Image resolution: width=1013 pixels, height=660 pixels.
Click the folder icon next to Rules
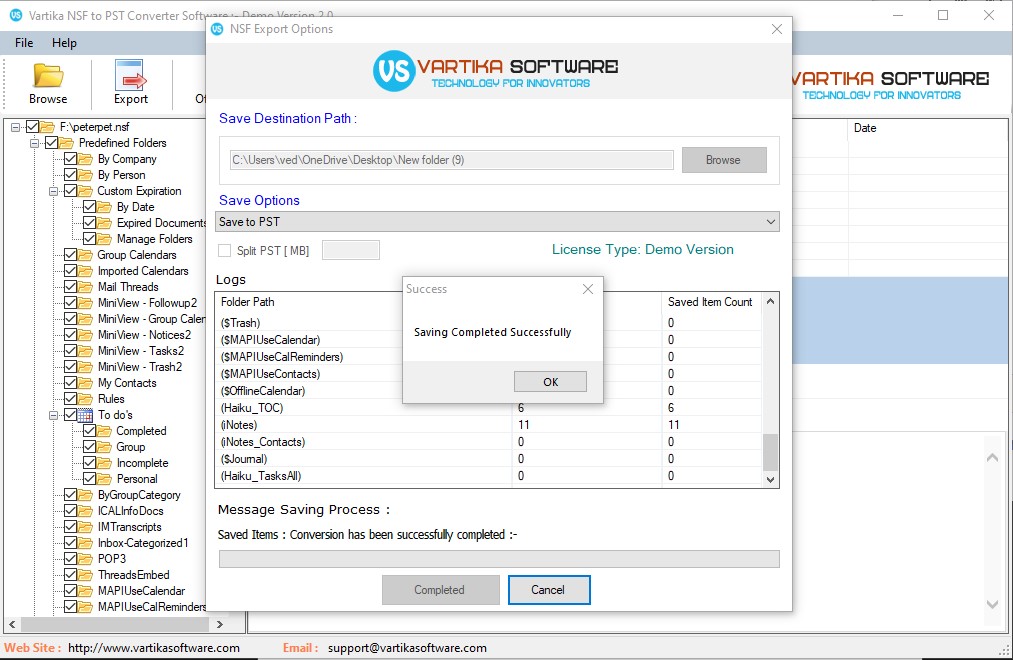(85, 399)
